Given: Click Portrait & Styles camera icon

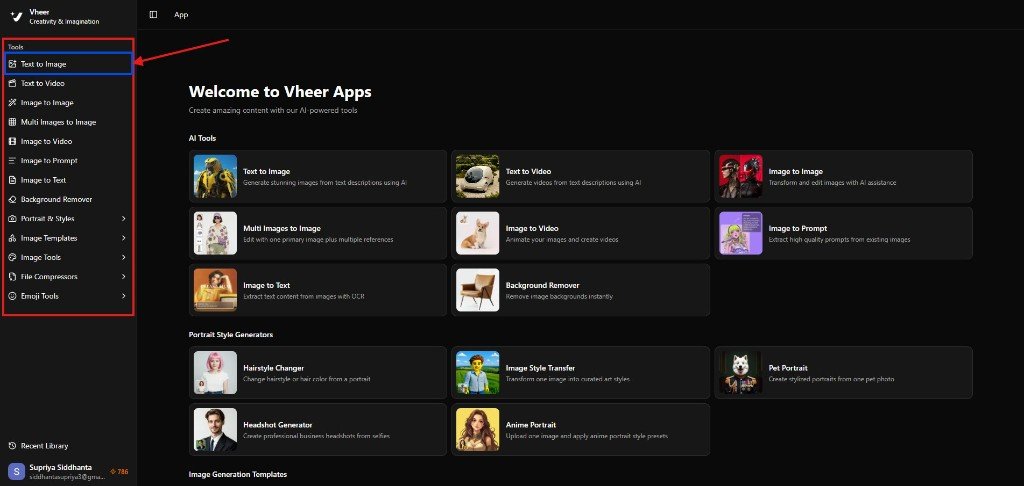Looking at the screenshot, I should (12, 219).
